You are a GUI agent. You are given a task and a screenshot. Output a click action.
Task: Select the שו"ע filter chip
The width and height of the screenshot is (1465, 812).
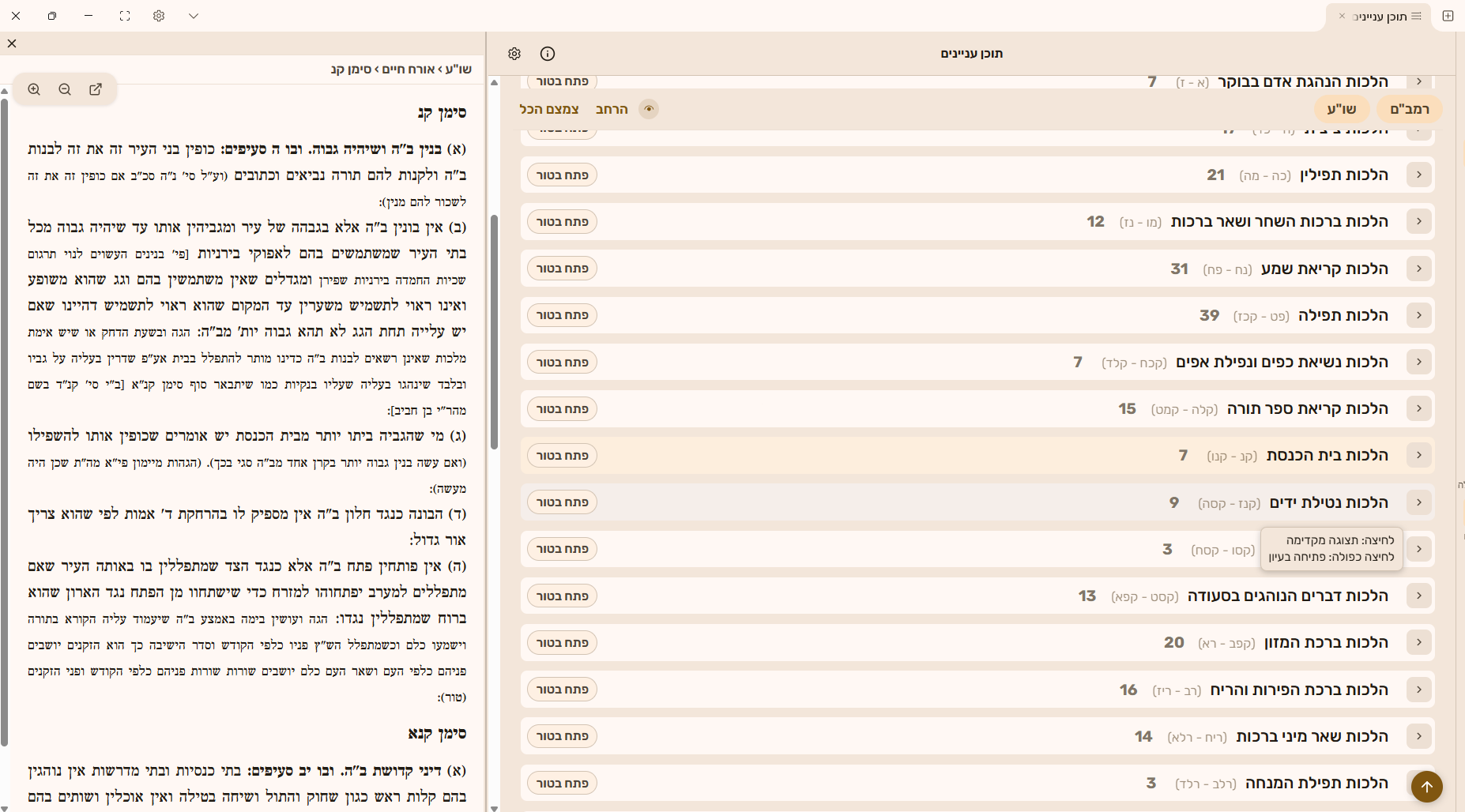1342,109
